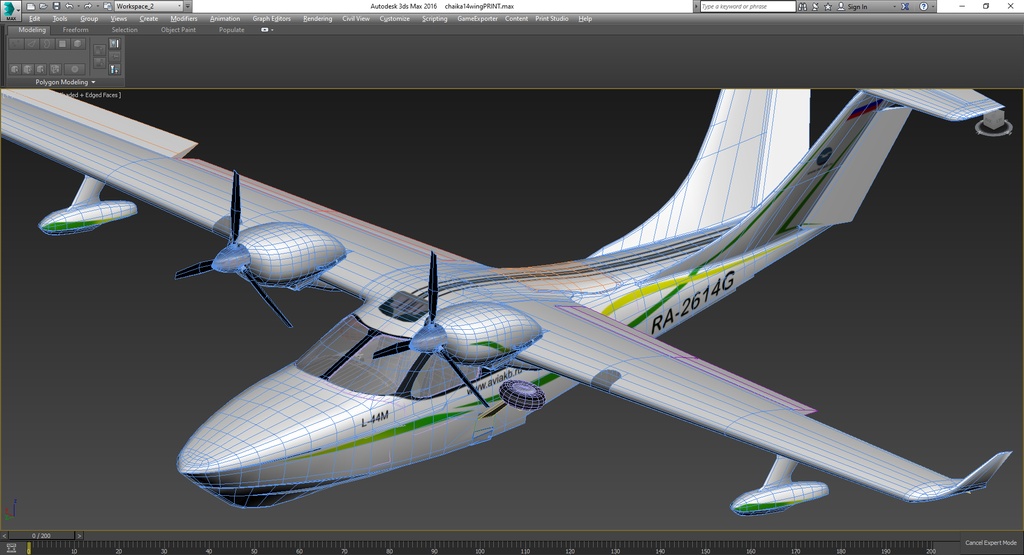
Task: Click second icon in lower Polygon Modeling row
Action: click(28, 69)
